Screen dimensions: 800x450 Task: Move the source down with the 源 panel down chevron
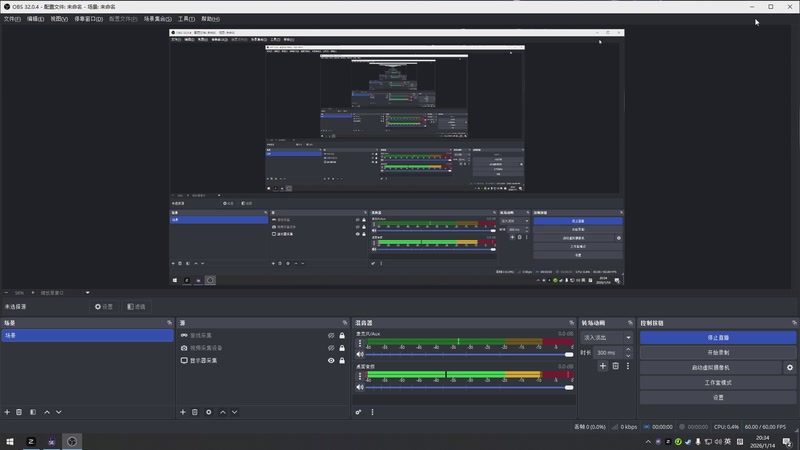click(x=235, y=412)
